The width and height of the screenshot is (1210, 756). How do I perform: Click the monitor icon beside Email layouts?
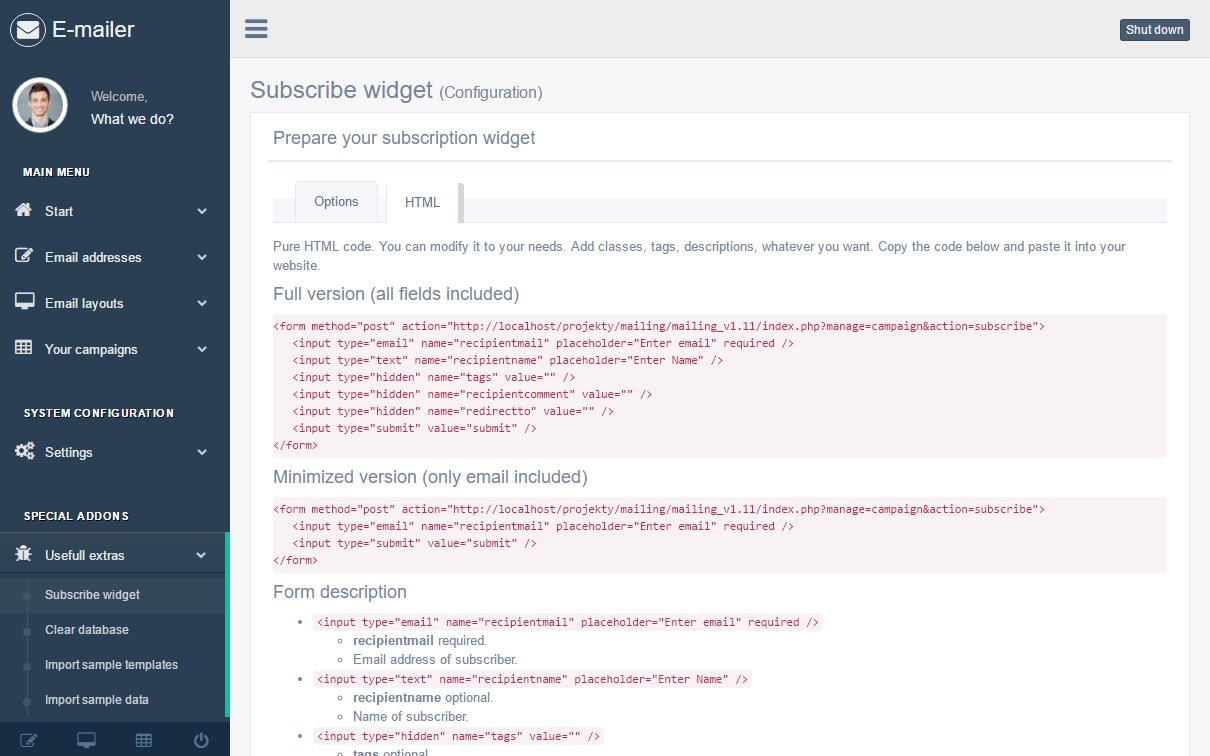24,303
